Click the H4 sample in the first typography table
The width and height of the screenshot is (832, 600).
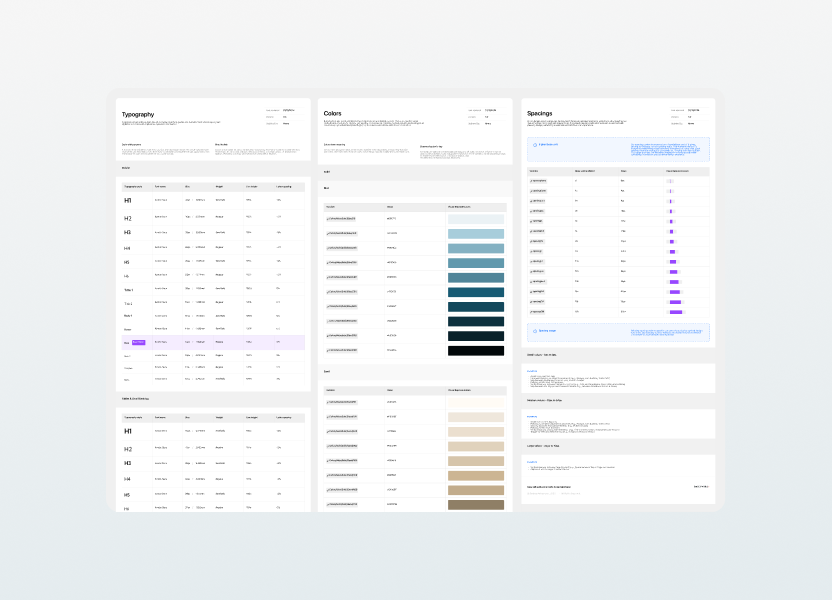pyautogui.click(x=127, y=248)
